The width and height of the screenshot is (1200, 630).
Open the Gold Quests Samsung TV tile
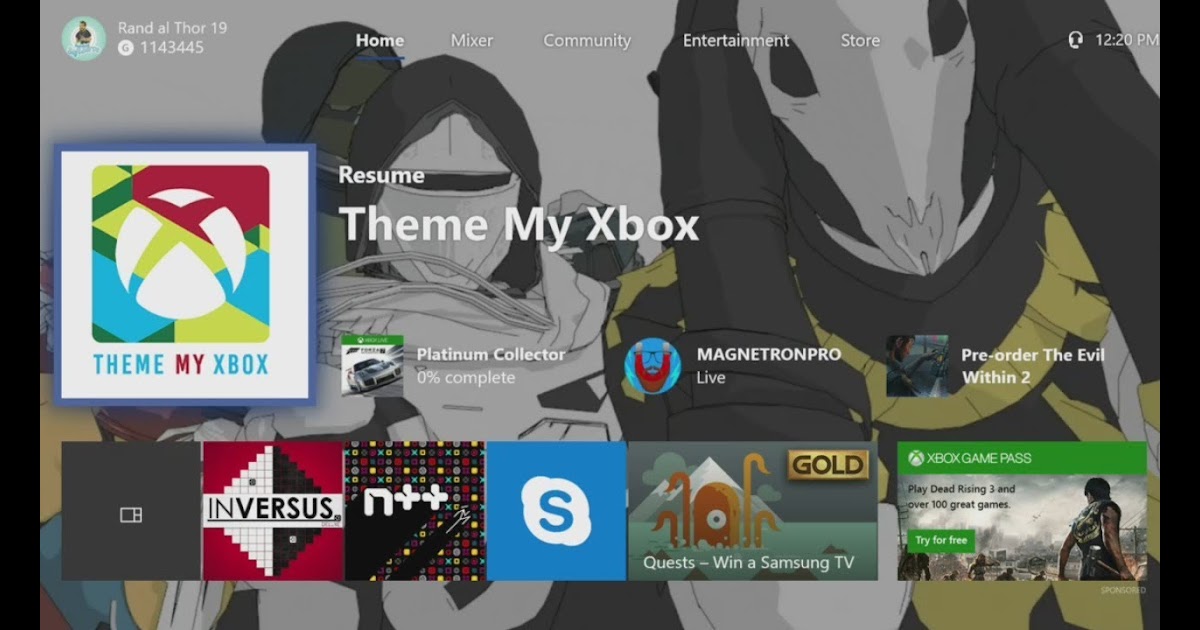(753, 511)
